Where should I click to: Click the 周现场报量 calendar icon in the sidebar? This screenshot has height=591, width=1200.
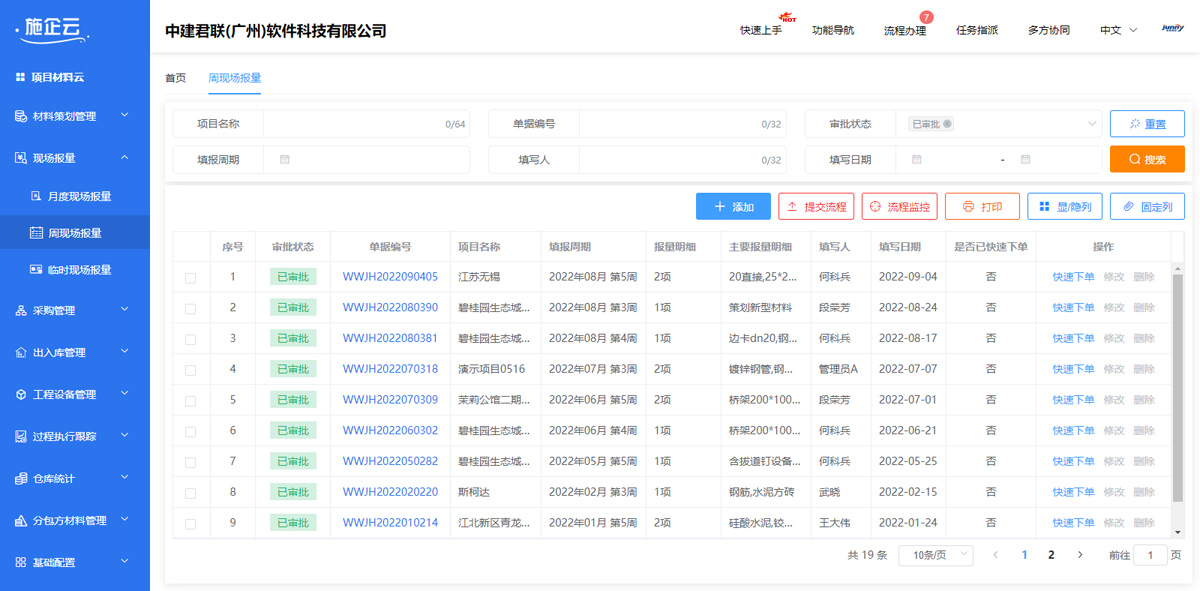[x=37, y=233]
